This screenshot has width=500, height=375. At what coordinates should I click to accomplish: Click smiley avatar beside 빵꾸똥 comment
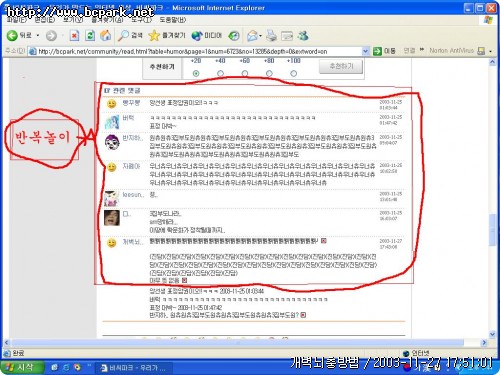[x=112, y=104]
